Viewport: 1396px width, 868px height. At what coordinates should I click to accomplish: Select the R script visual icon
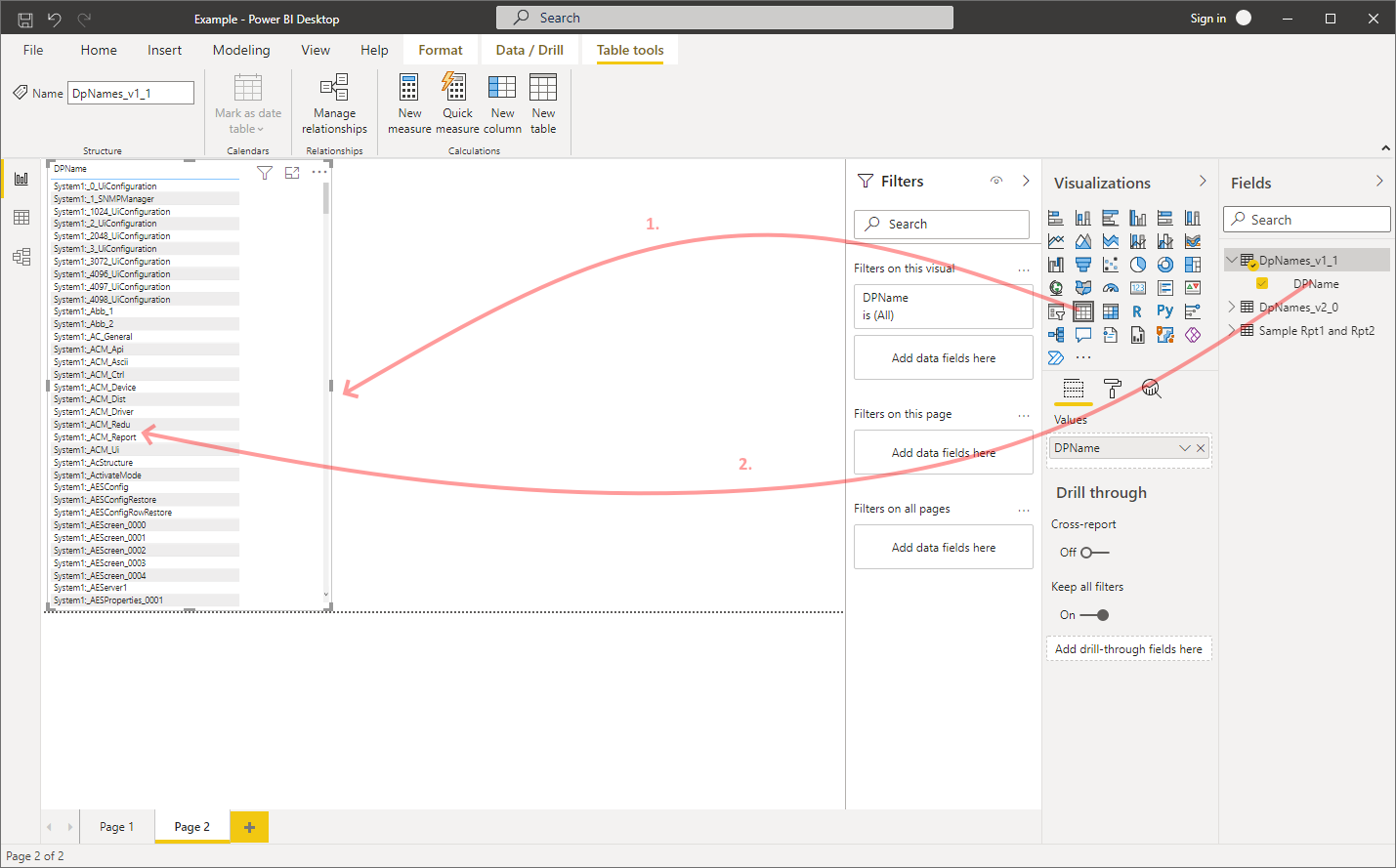pyautogui.click(x=1137, y=310)
